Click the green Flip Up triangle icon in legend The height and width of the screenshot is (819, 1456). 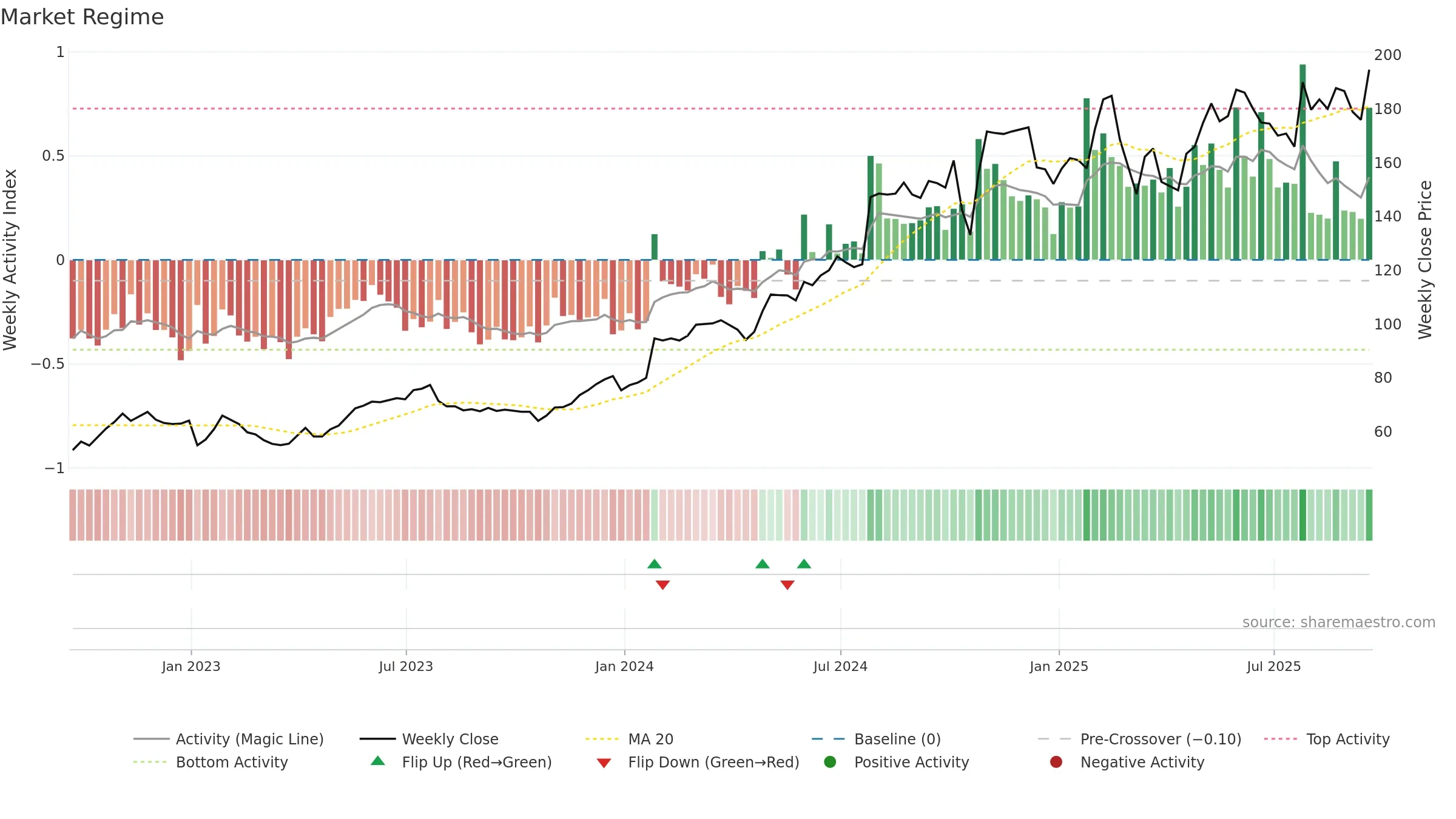[x=378, y=761]
